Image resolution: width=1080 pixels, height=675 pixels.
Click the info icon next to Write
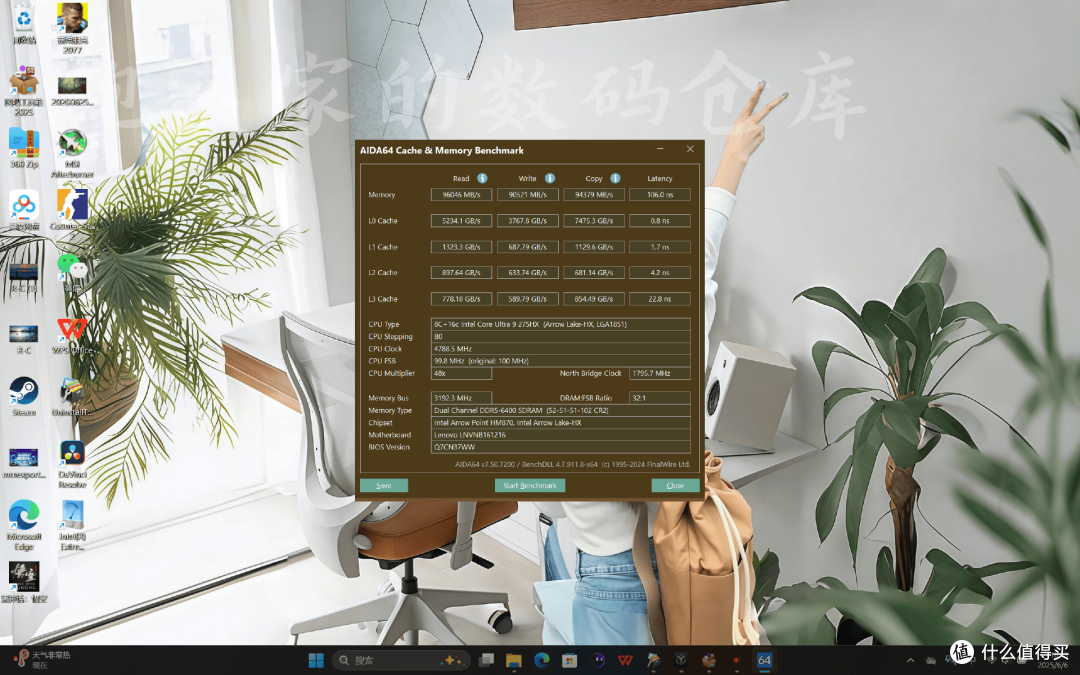click(x=550, y=178)
